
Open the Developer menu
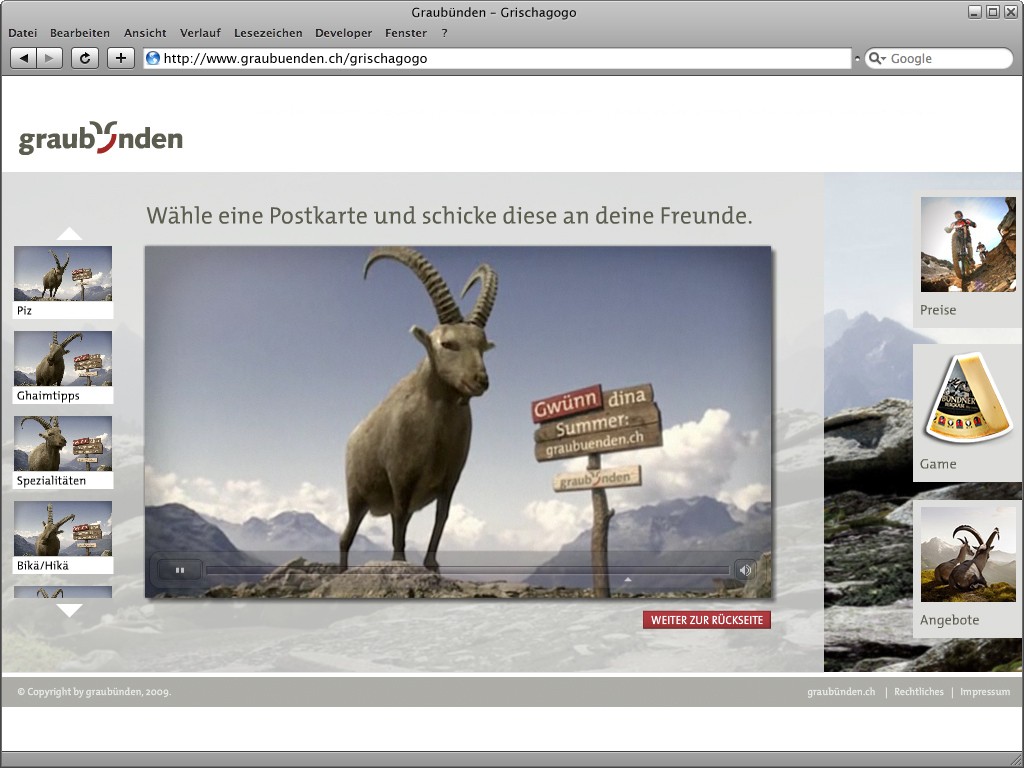tap(344, 33)
